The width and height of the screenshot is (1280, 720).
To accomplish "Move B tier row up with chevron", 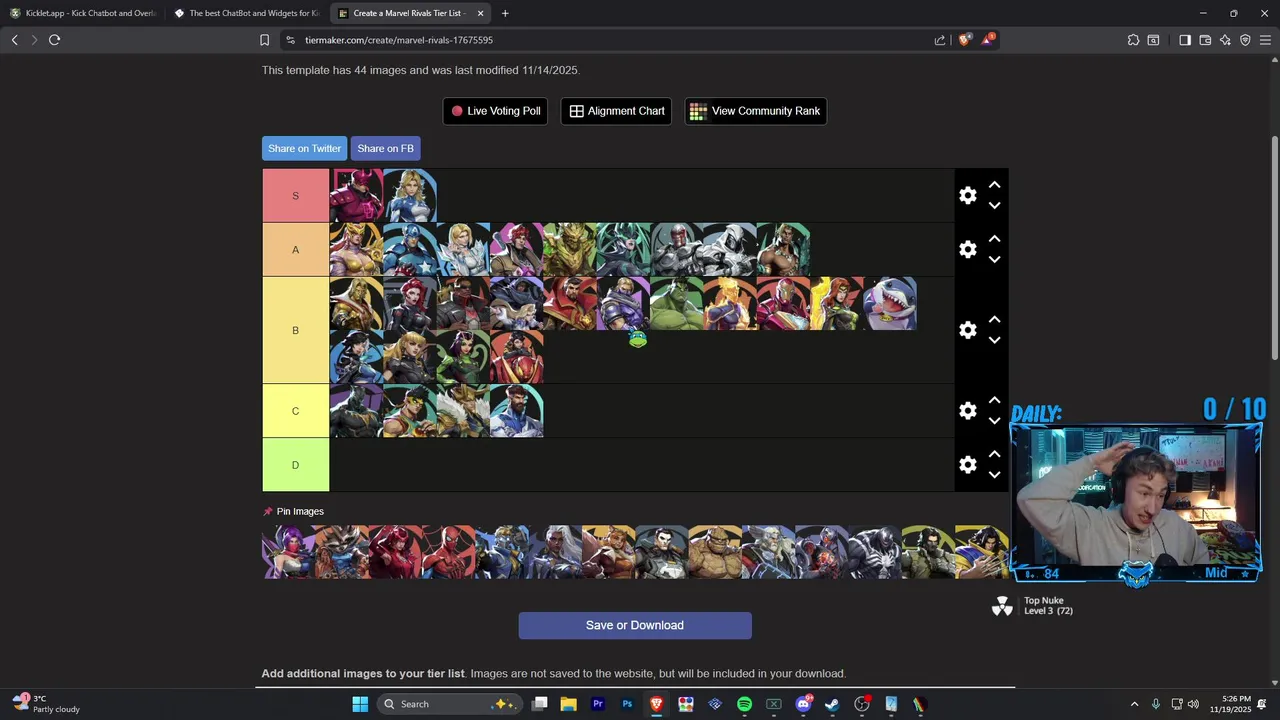I will coord(994,320).
